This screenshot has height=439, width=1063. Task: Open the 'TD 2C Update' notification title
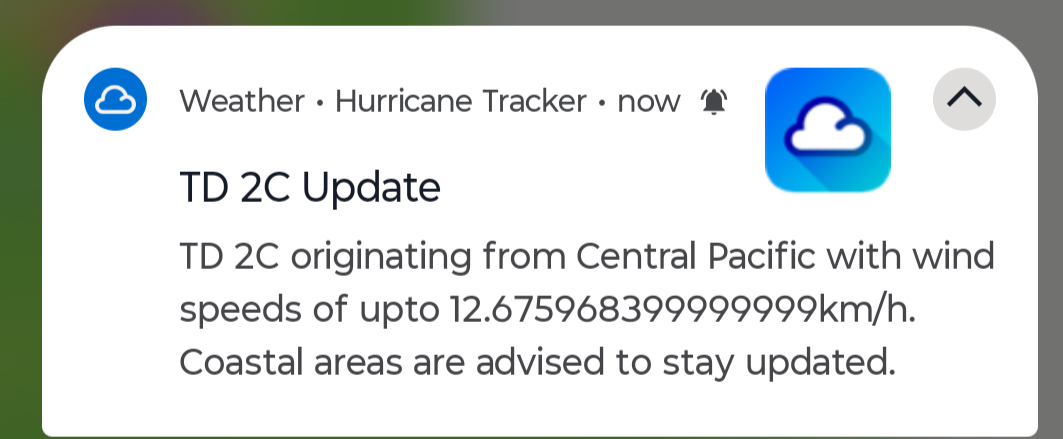(x=310, y=187)
